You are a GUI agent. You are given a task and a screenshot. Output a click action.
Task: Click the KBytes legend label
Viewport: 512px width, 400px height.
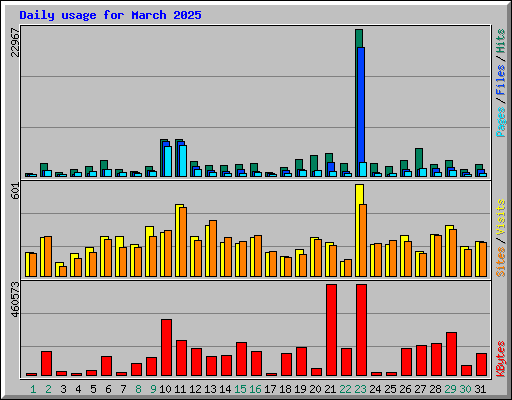pyautogui.click(x=501, y=359)
